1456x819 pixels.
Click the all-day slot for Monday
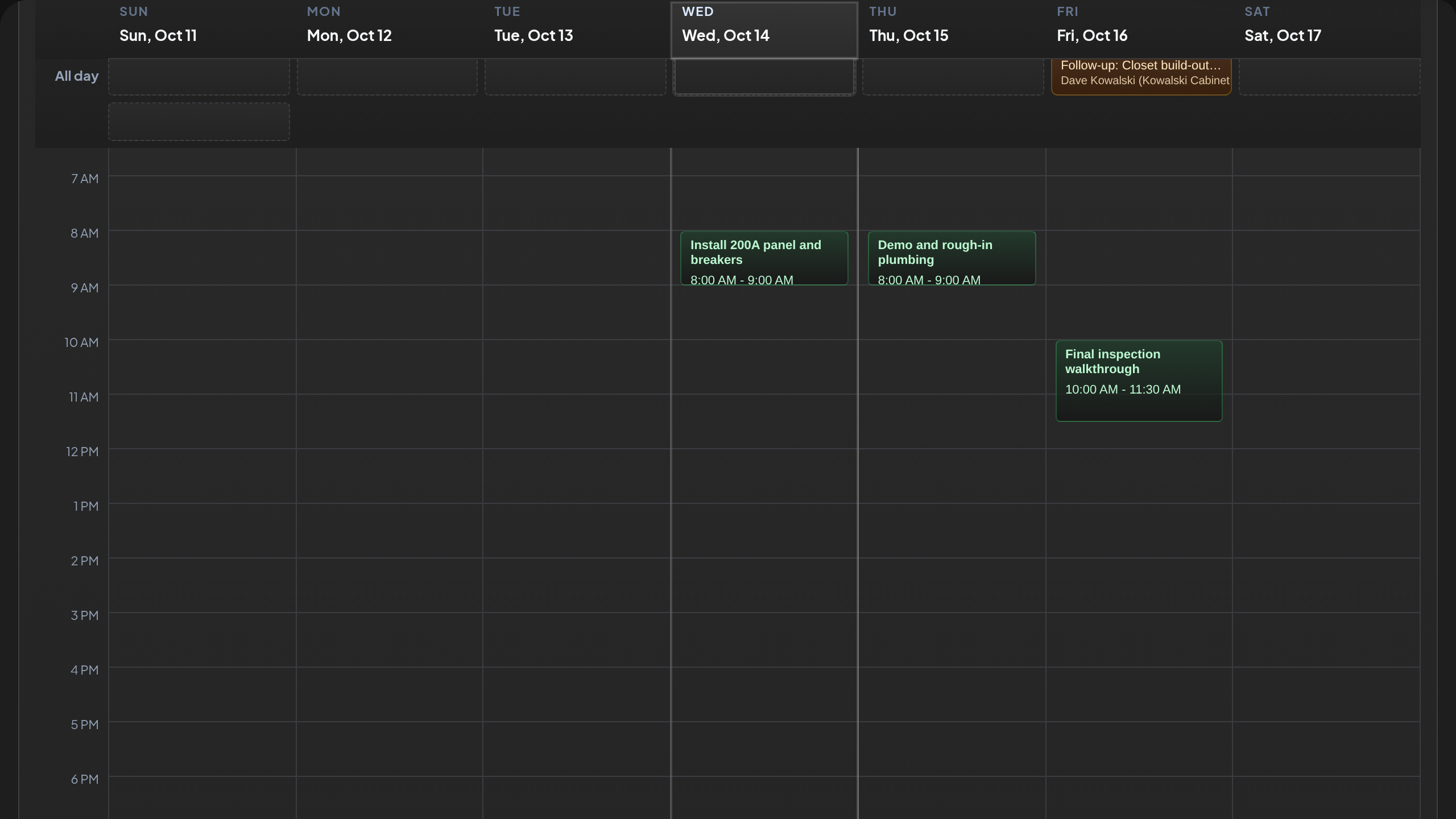click(x=387, y=76)
